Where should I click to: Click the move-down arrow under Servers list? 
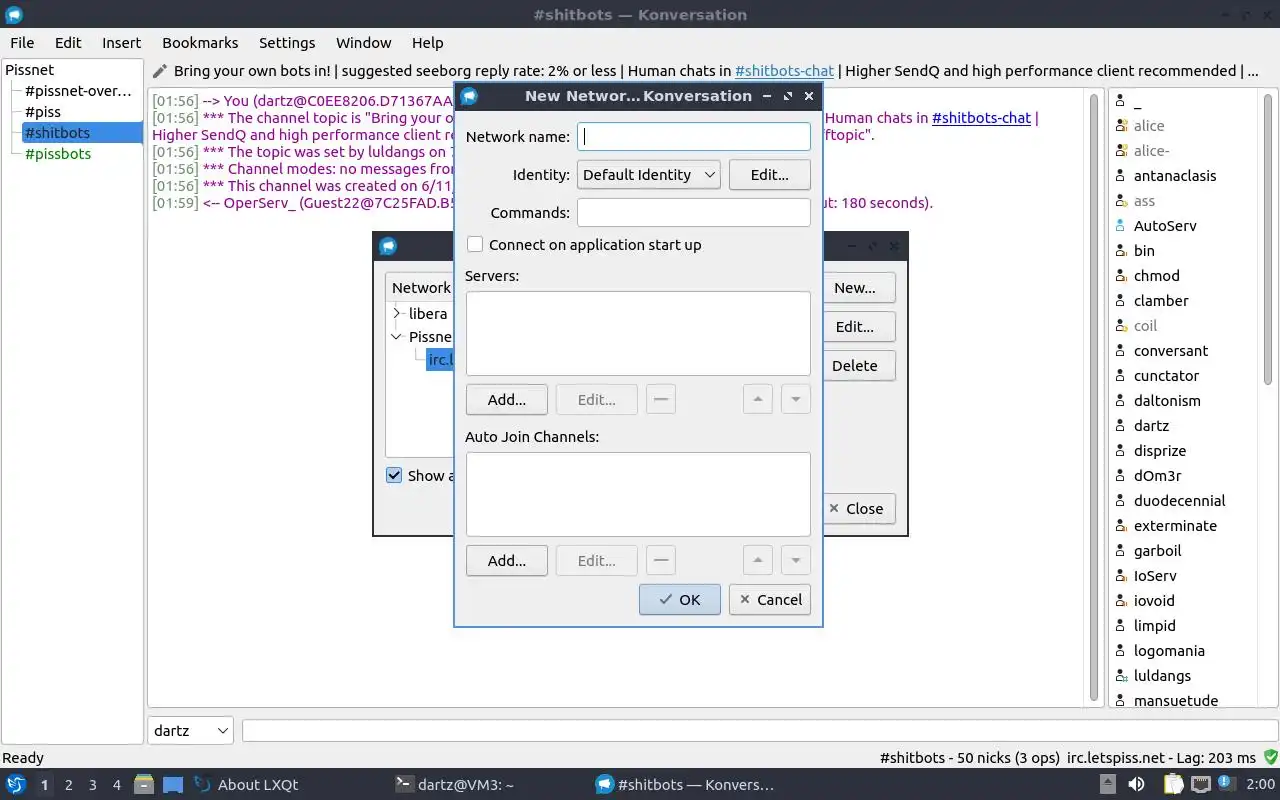pyautogui.click(x=795, y=399)
